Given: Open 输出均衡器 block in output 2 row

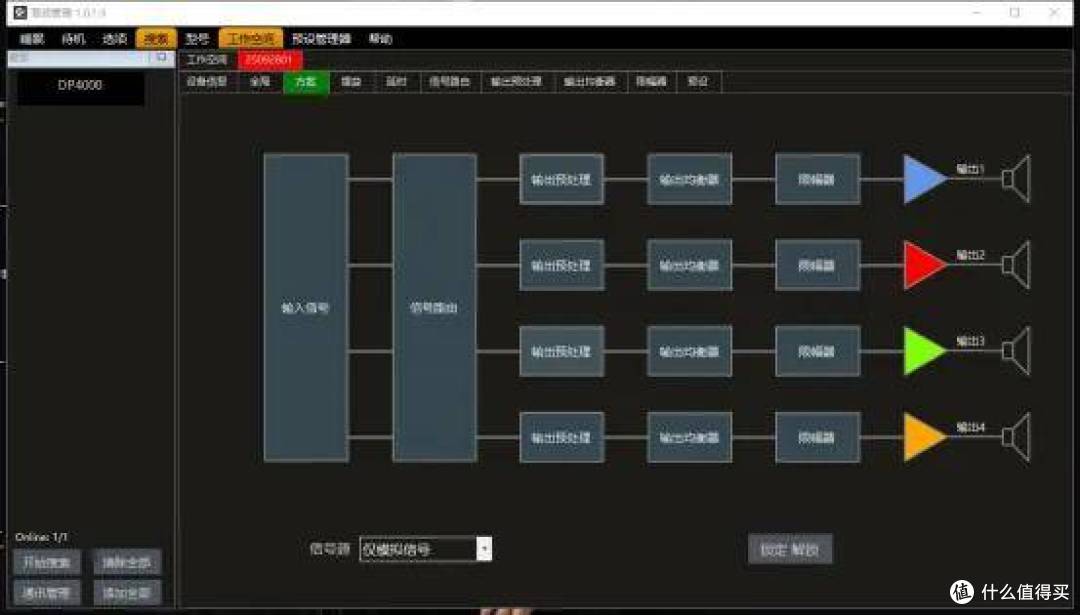Looking at the screenshot, I should click(689, 265).
